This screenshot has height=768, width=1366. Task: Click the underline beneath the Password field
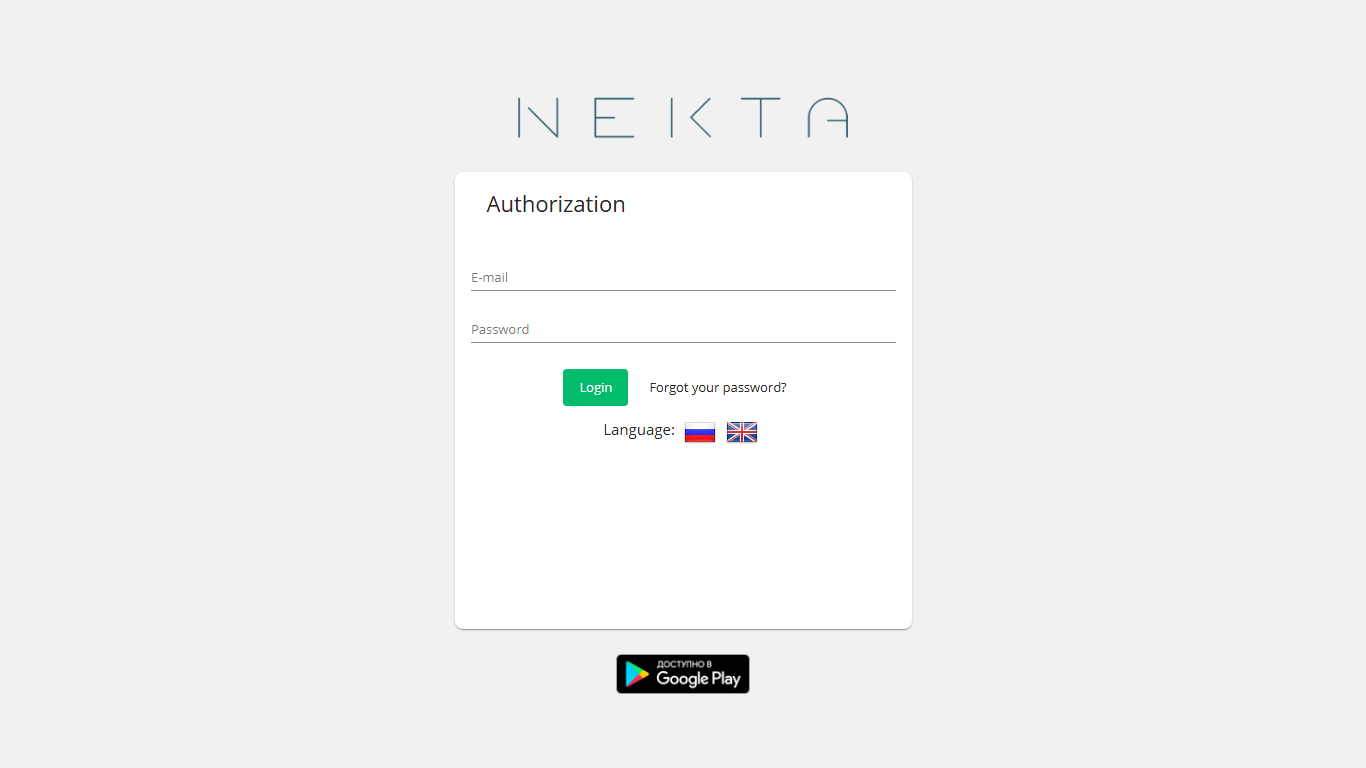tap(683, 342)
